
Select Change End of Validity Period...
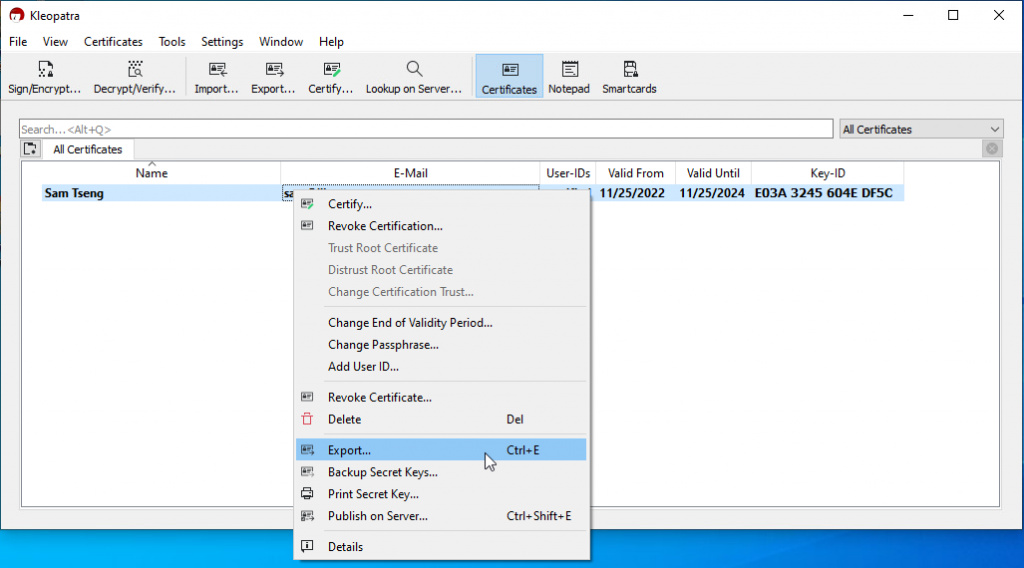point(441,323)
